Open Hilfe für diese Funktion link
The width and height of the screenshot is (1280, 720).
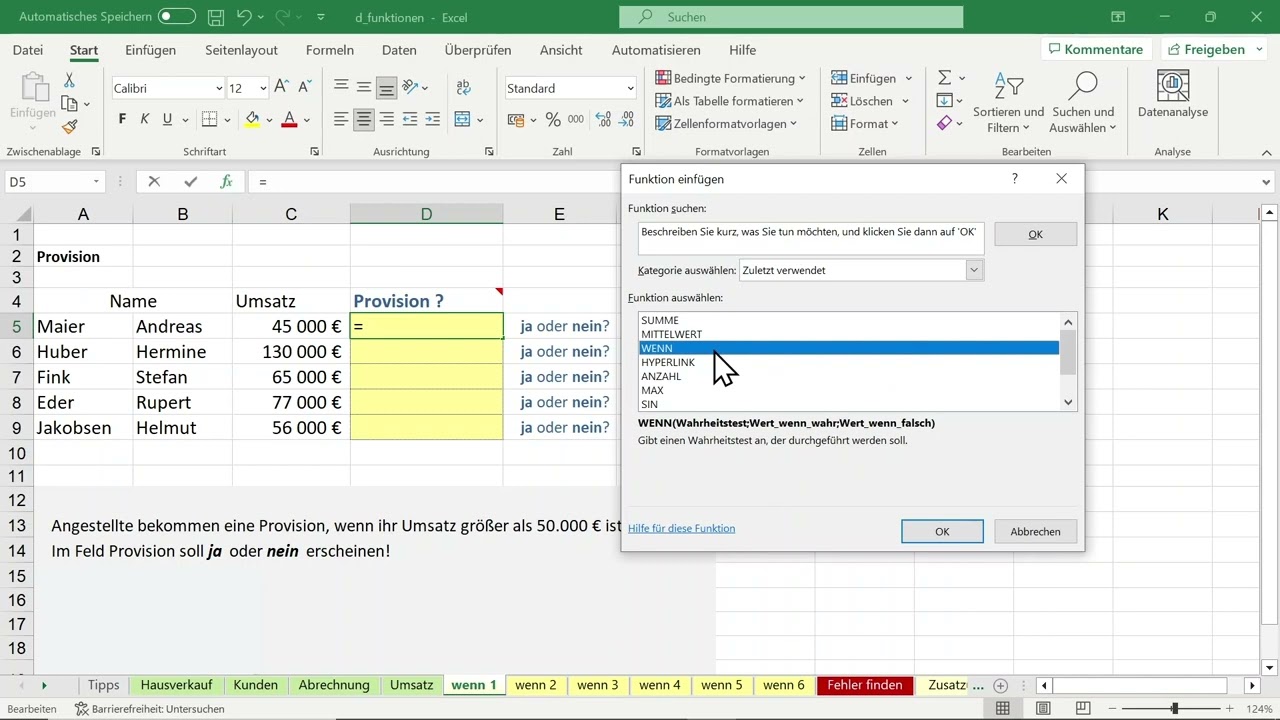681,528
